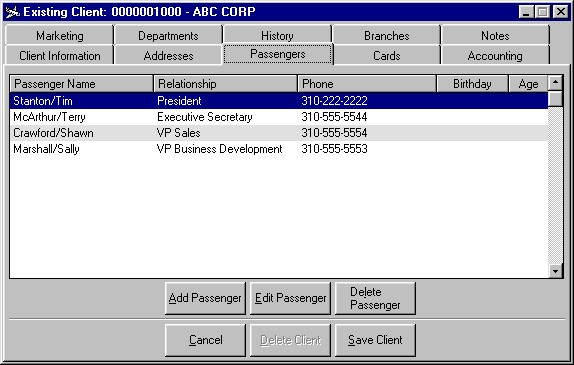Switch to the Departments tab
This screenshot has width=574, height=365.
point(168,35)
